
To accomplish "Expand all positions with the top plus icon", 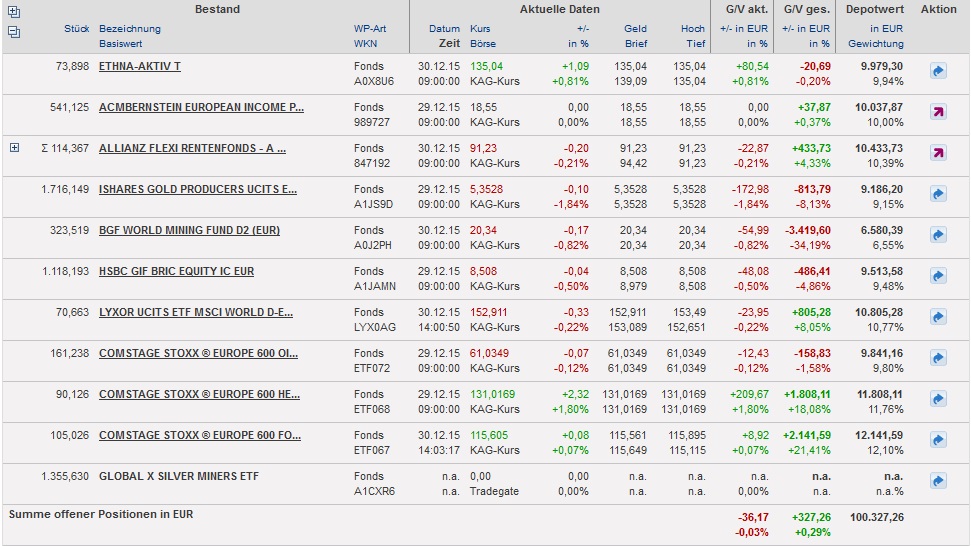I will [x=14, y=13].
